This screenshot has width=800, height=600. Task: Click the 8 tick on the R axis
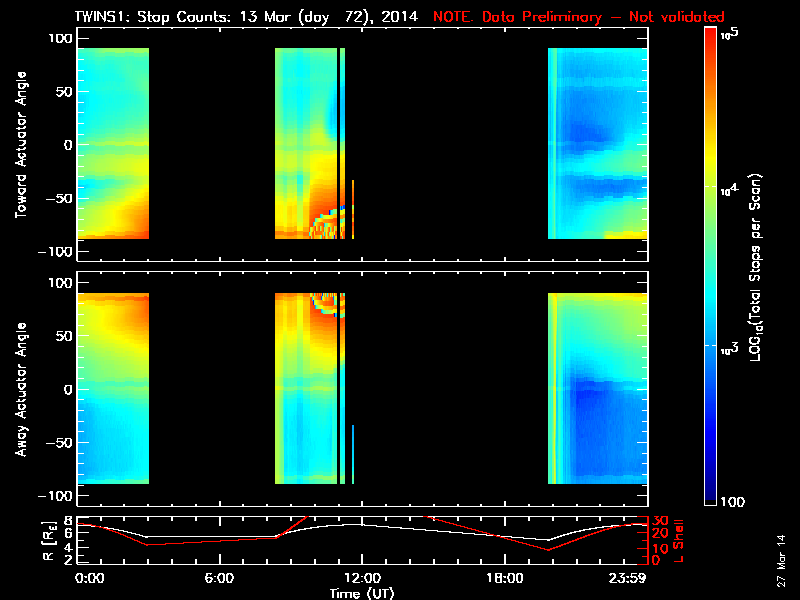[67, 520]
